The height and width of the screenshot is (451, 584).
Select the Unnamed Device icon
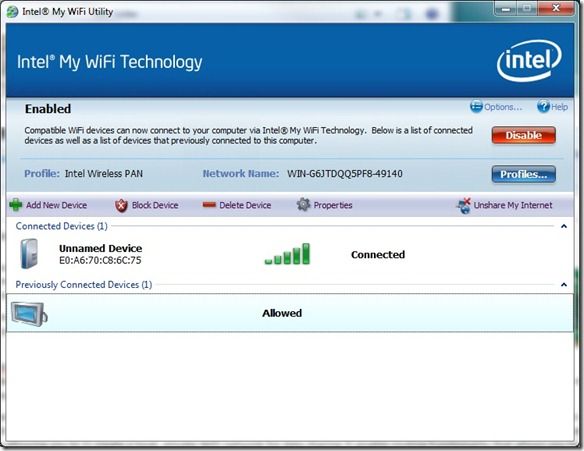tap(29, 254)
